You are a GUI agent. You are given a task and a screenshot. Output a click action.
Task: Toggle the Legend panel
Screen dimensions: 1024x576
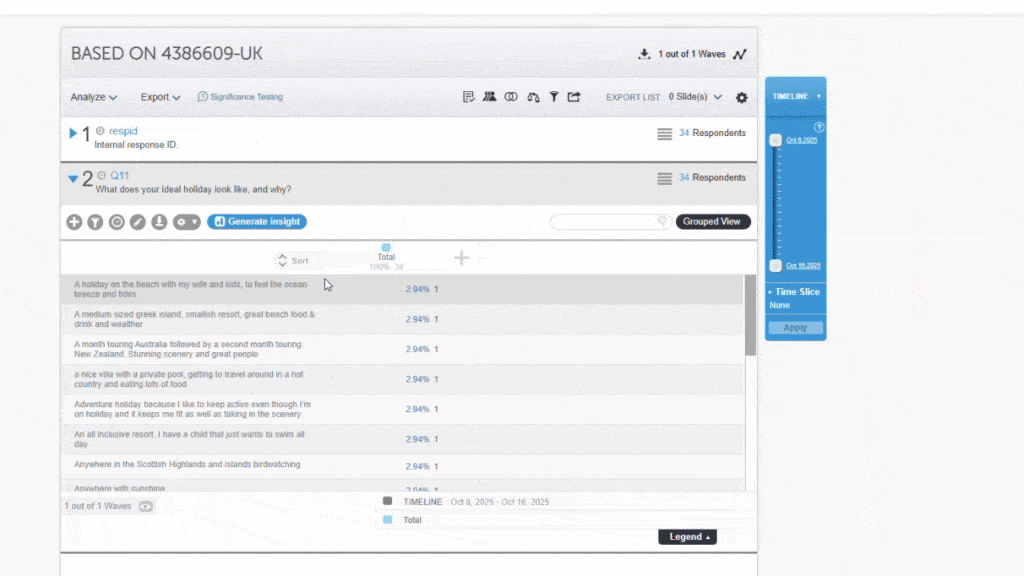[x=687, y=537]
